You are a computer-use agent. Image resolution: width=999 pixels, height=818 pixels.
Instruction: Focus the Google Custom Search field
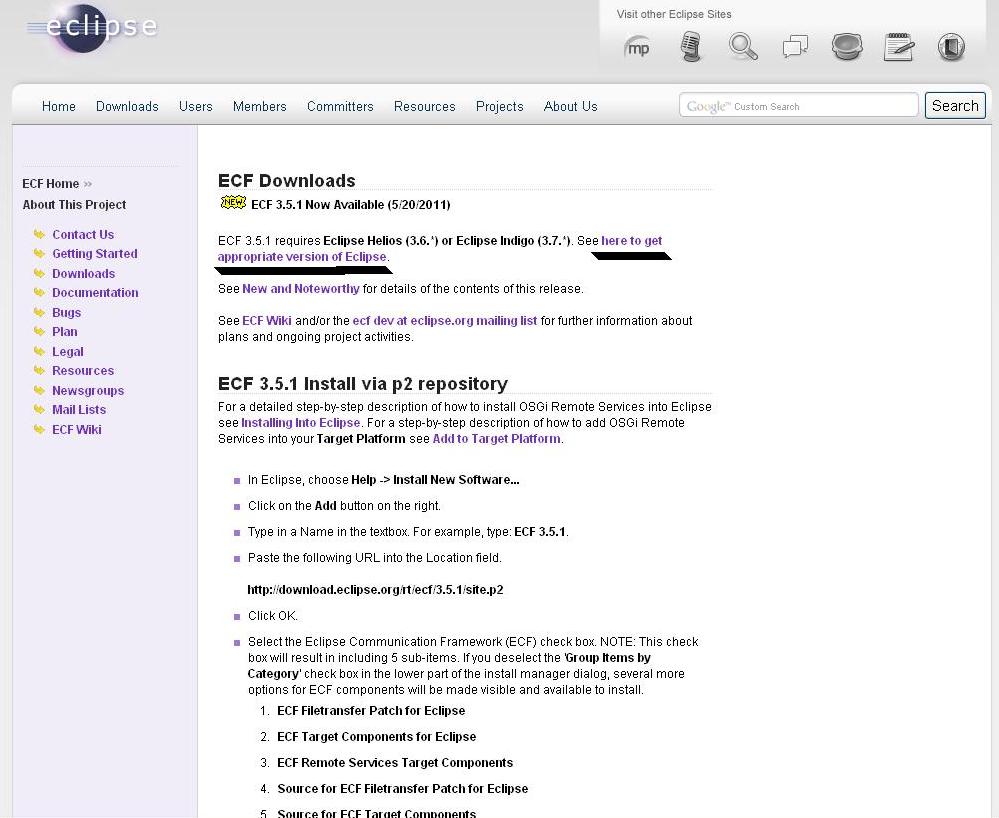(799, 105)
